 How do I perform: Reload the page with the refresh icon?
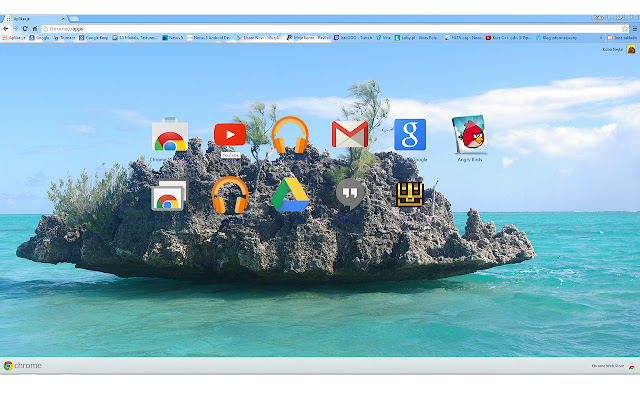25,29
